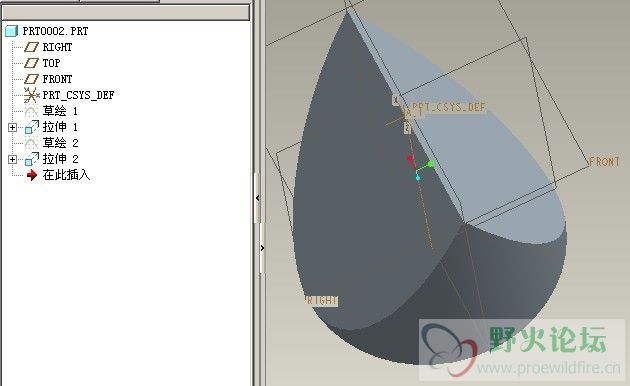Select the 草绘 2 tree item label
The height and width of the screenshot is (386, 630).
pyautogui.click(x=61, y=143)
